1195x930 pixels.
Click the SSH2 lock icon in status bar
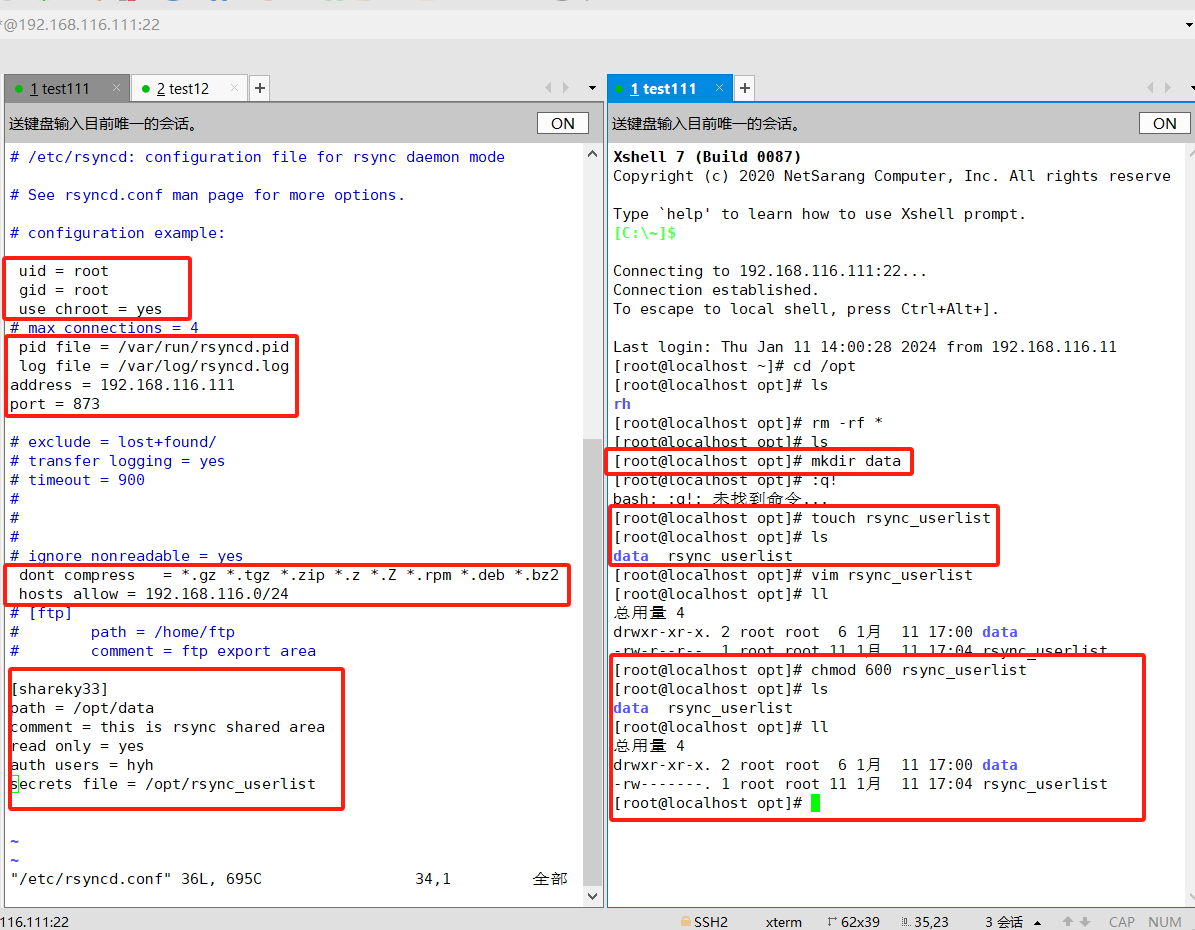point(685,922)
